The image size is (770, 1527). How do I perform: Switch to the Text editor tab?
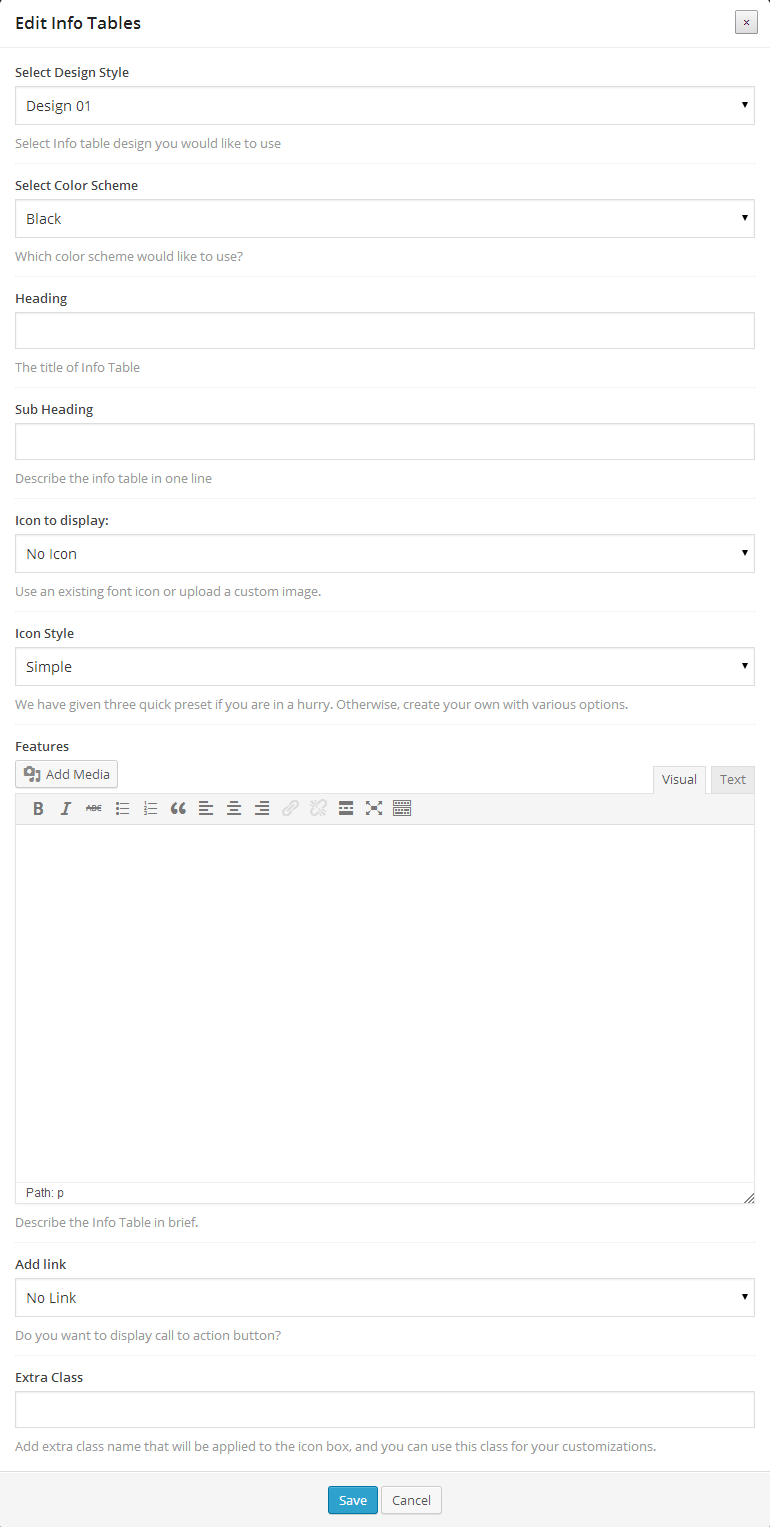pos(732,780)
